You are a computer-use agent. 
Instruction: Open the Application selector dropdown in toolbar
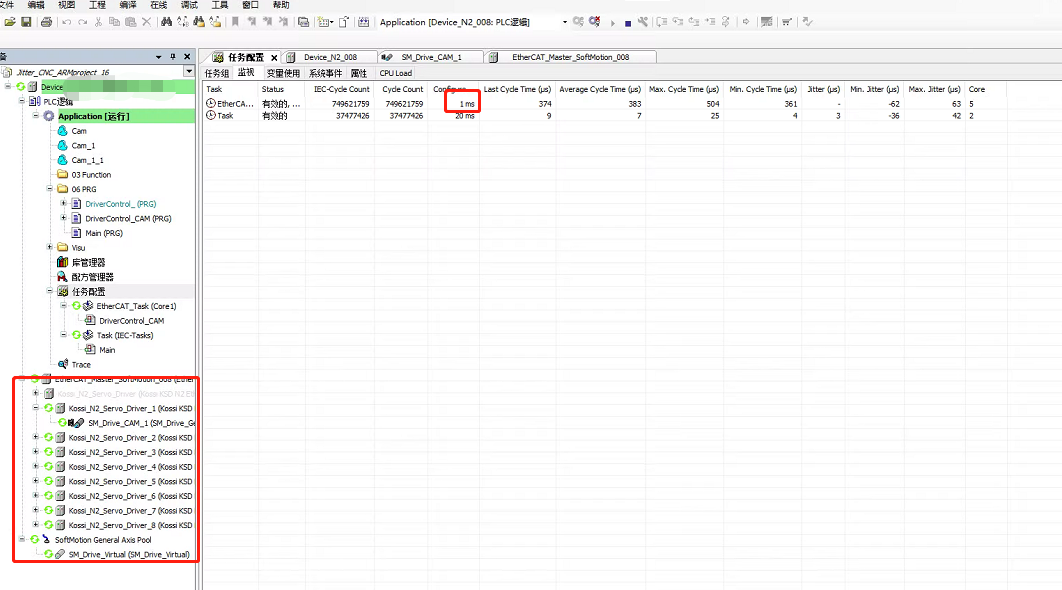tap(564, 22)
